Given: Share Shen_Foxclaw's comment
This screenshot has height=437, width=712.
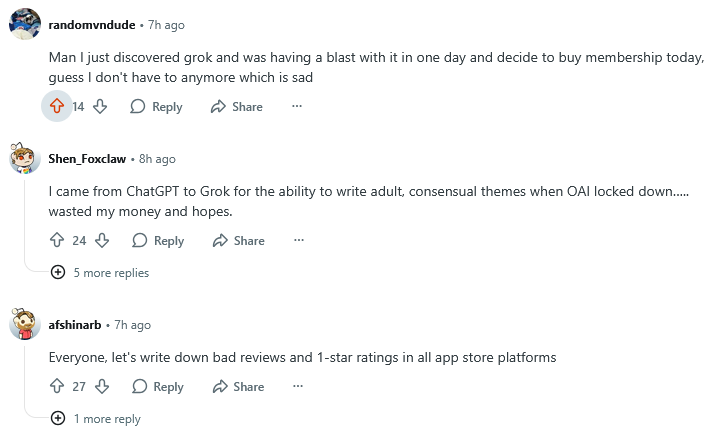Looking at the screenshot, I should click(x=239, y=240).
